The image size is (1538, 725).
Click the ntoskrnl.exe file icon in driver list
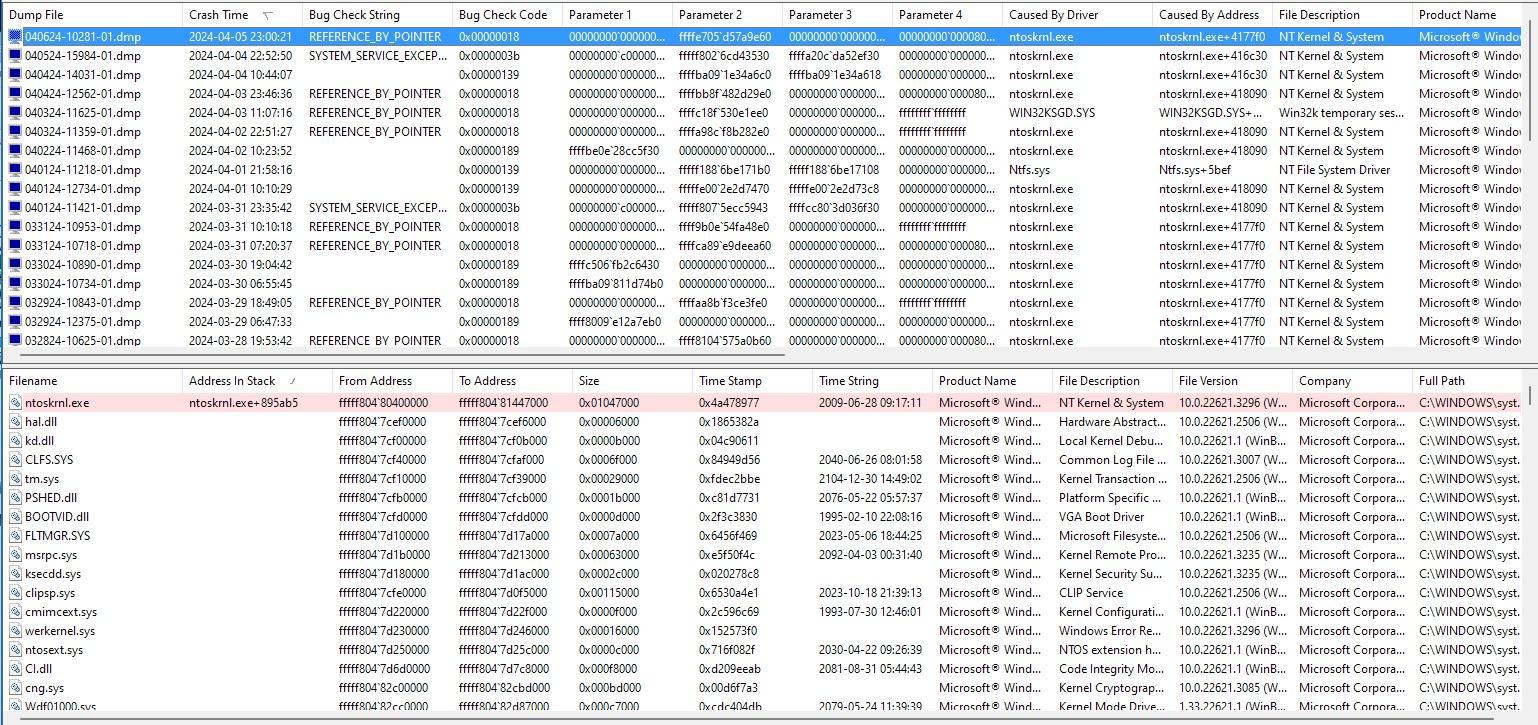[x=15, y=402]
